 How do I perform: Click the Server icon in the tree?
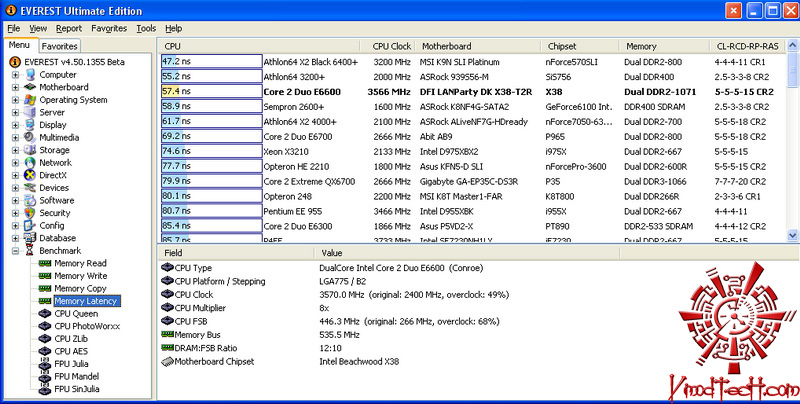30,112
